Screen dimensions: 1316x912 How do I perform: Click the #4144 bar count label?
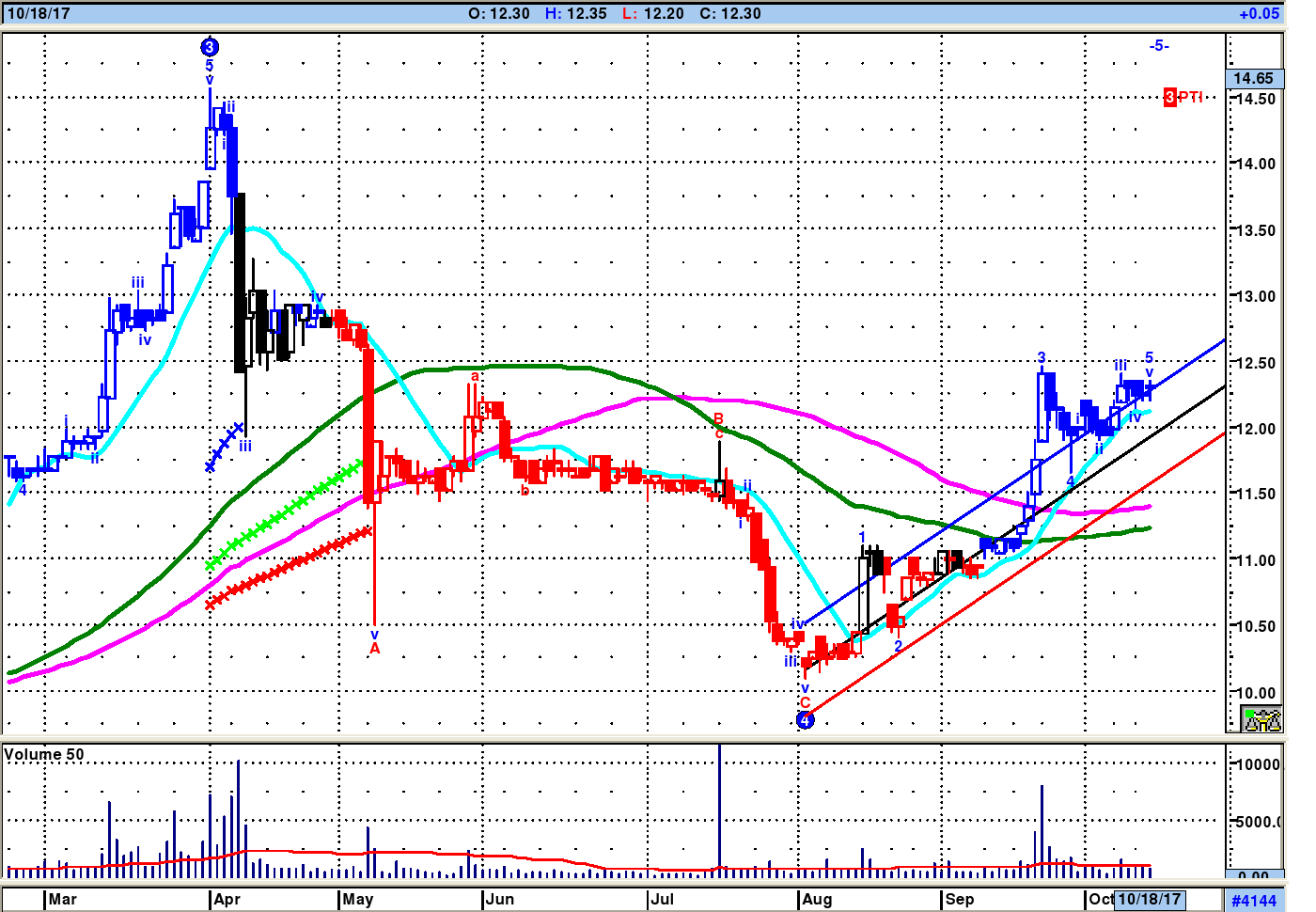point(1254,901)
